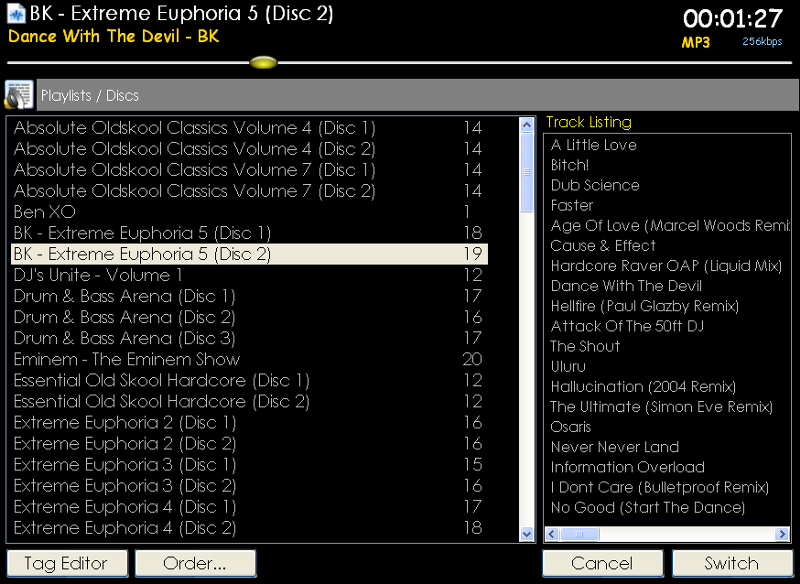800x584 pixels.
Task: Click Hellfire (Paul Glazby Remix) track
Action: pos(645,306)
